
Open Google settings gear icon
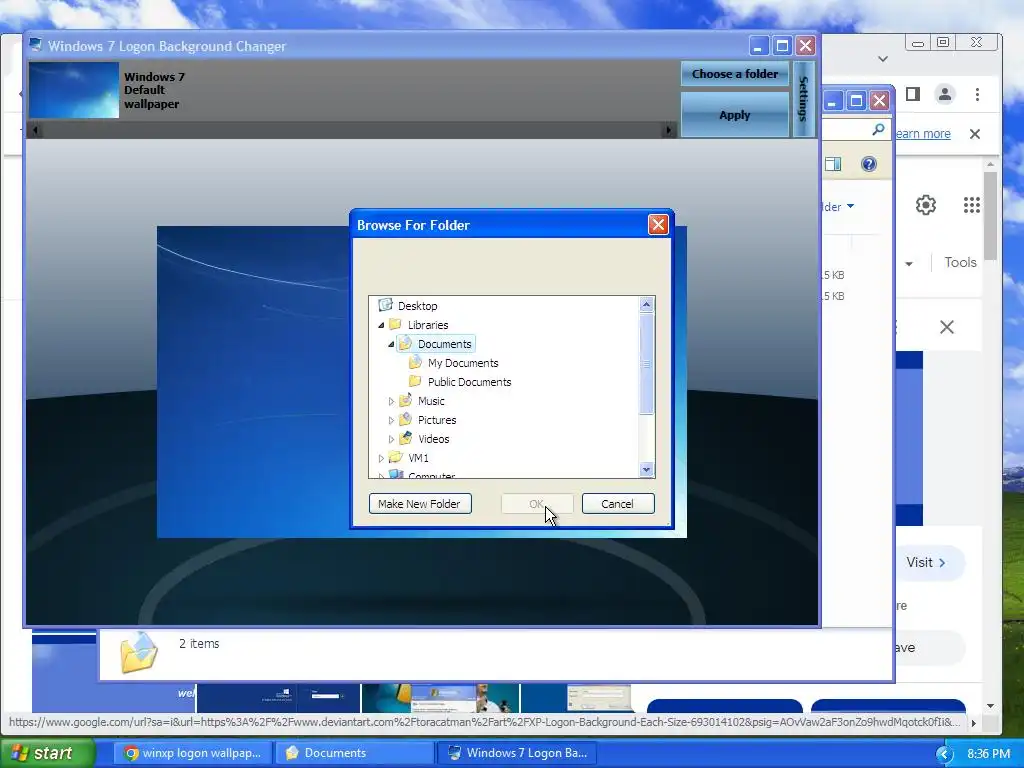[925, 205]
